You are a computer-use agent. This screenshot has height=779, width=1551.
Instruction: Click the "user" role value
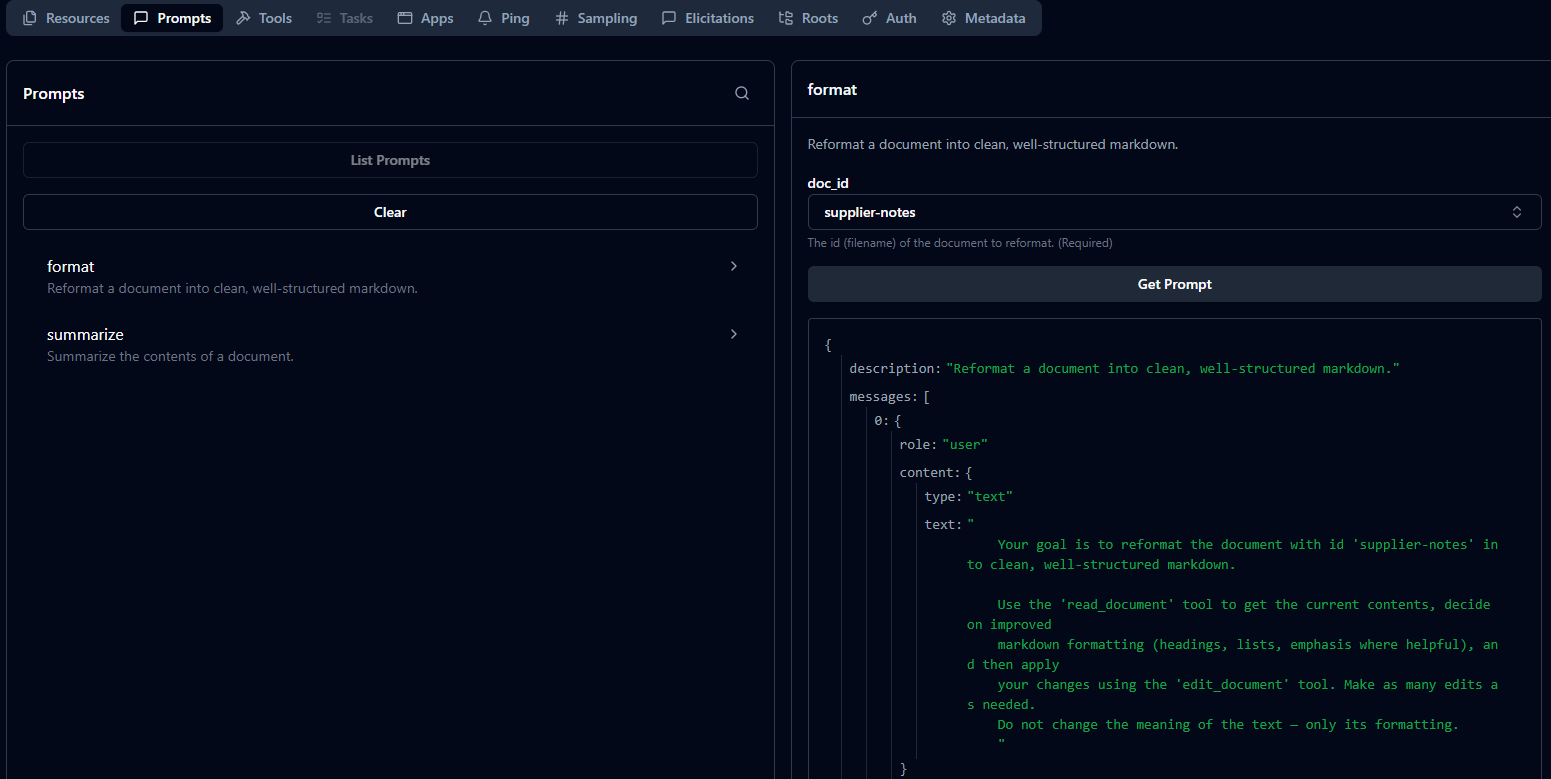click(x=965, y=445)
